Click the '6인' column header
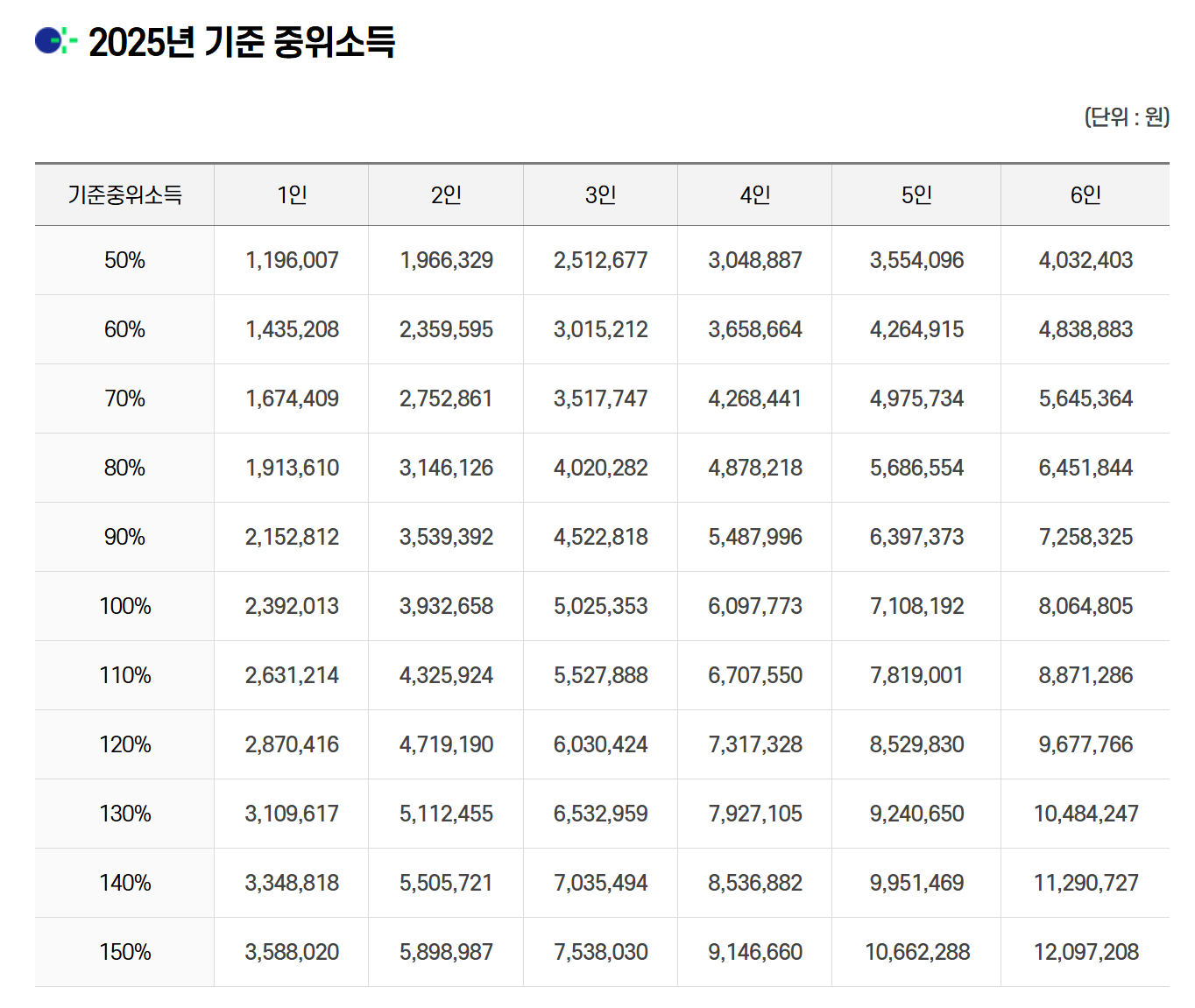The height and width of the screenshot is (1008, 1195). [x=1085, y=194]
